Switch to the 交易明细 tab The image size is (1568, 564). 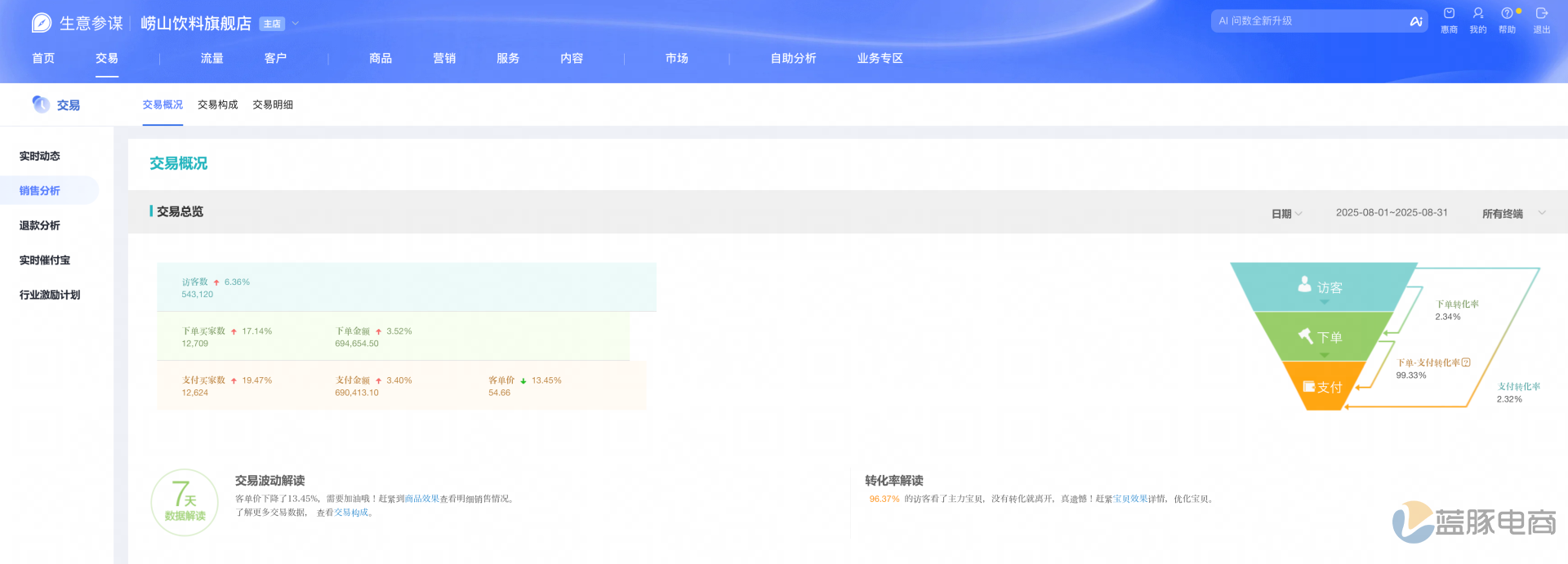(x=273, y=104)
